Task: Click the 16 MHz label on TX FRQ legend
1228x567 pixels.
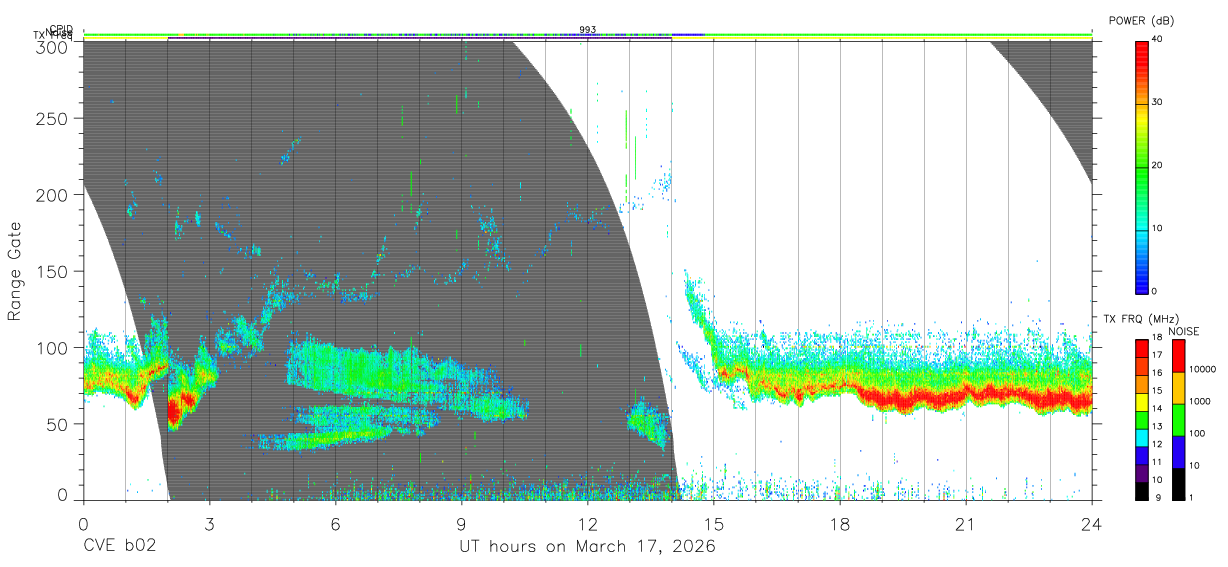Action: pos(1157,373)
